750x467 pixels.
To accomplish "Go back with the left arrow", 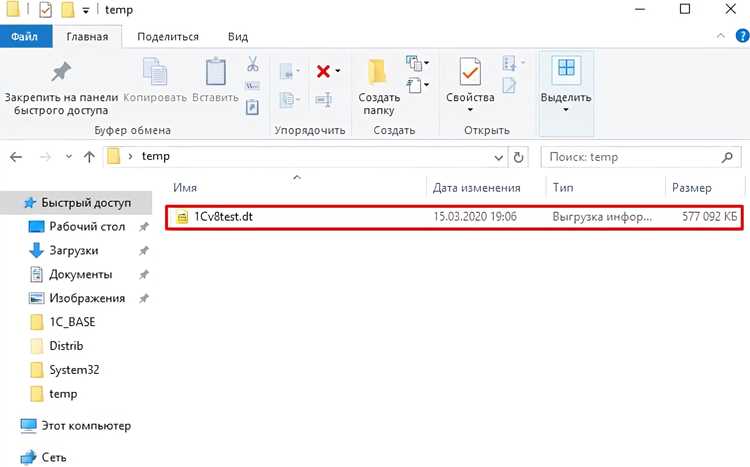I will pyautogui.click(x=16, y=157).
